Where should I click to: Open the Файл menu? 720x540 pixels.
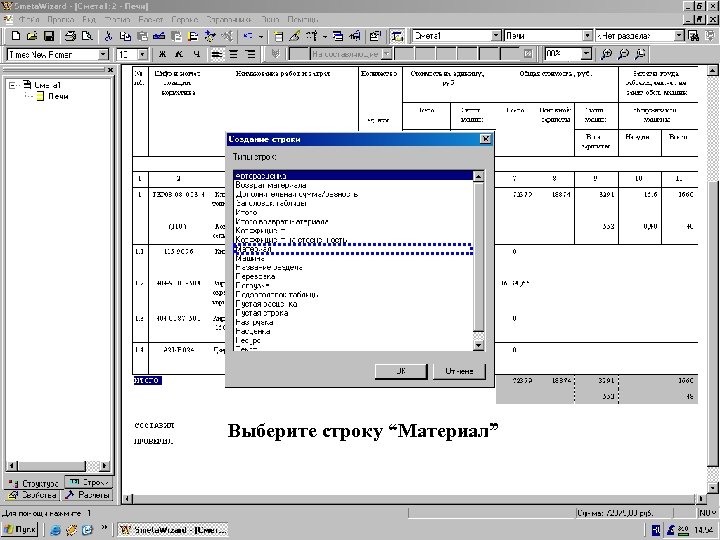(x=28, y=20)
